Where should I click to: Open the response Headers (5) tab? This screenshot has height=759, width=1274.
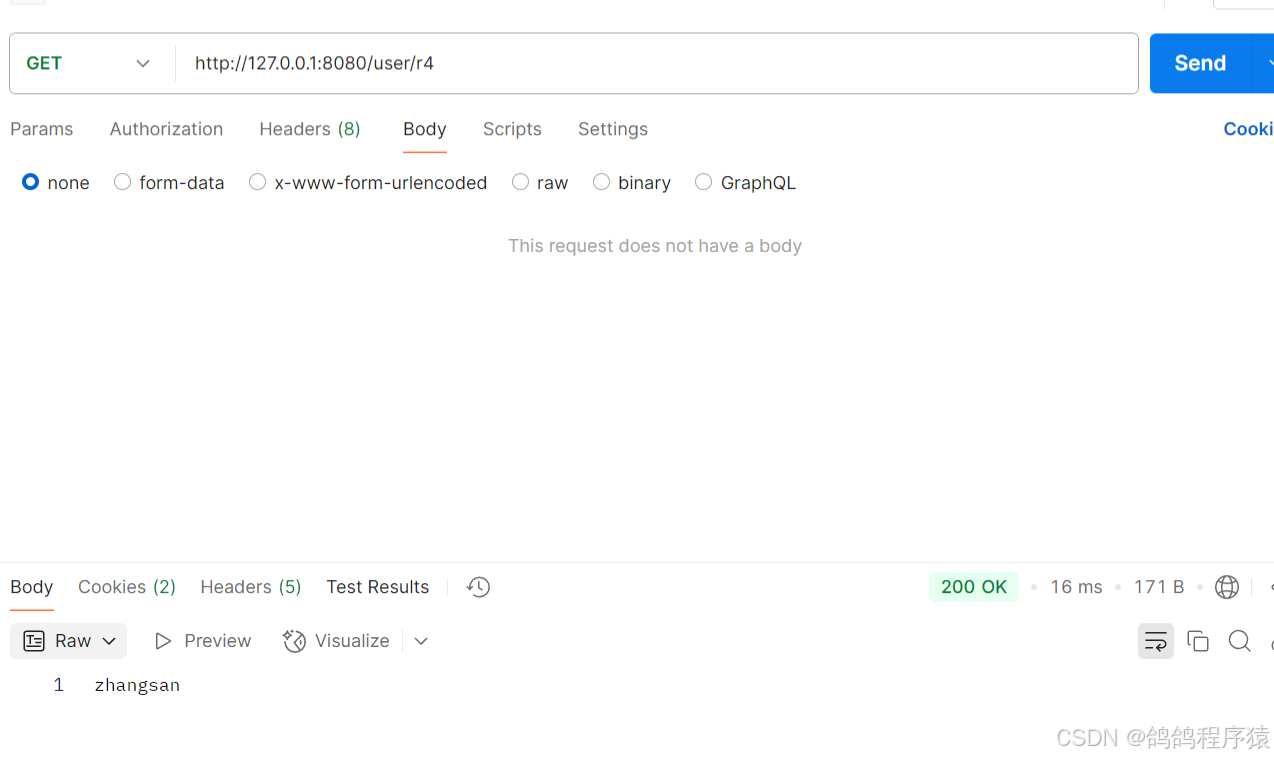pos(251,587)
